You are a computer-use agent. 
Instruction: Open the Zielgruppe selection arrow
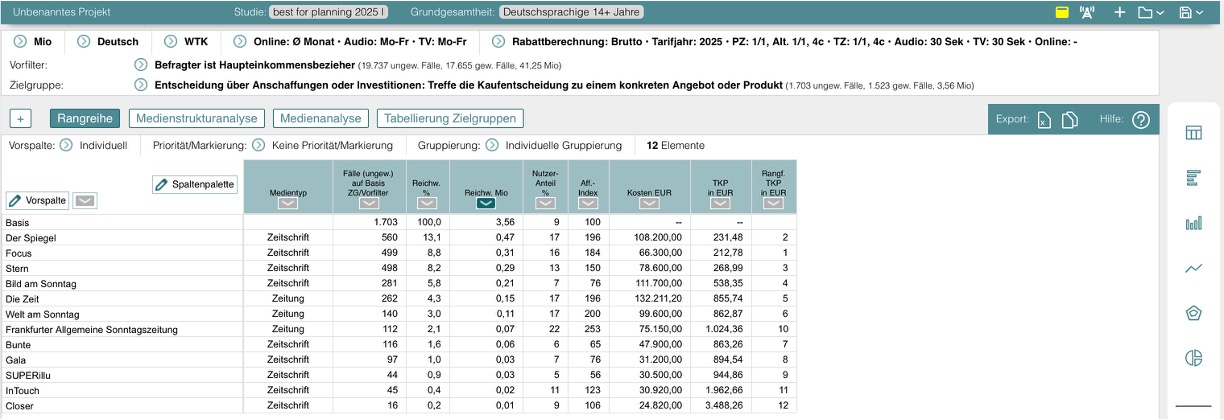tap(140, 85)
